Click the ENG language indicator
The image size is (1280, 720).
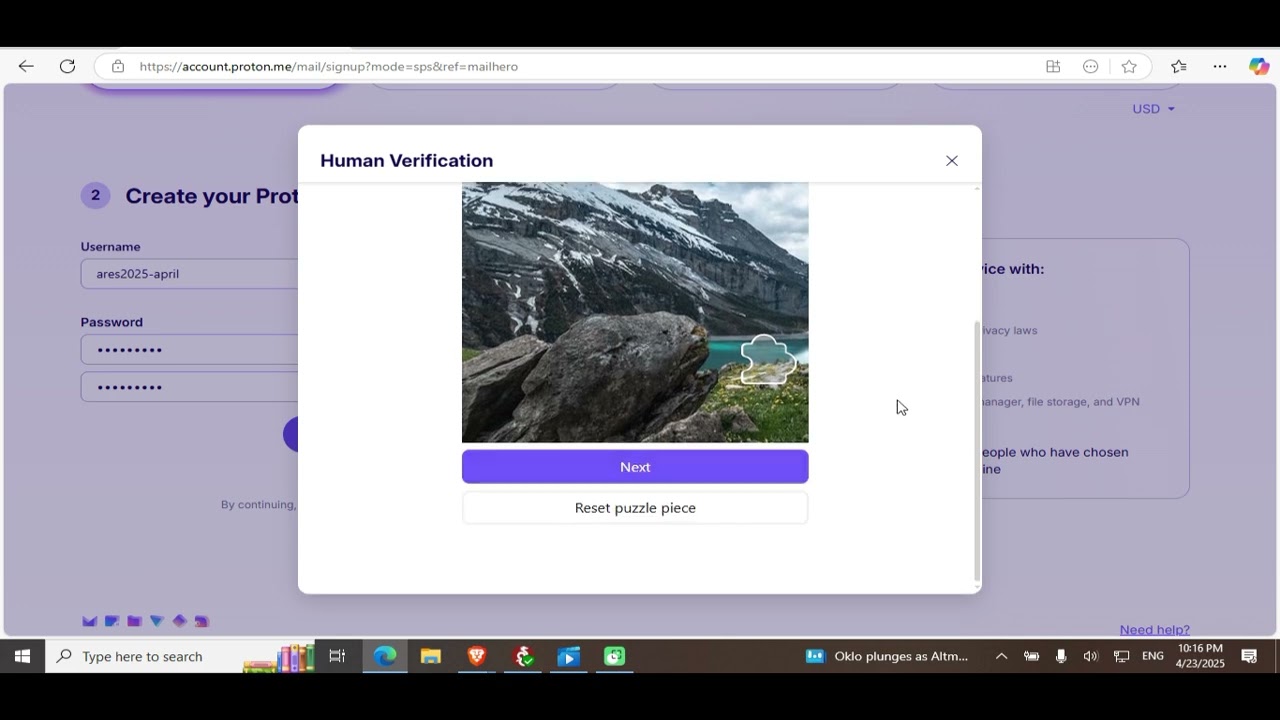pos(1153,657)
